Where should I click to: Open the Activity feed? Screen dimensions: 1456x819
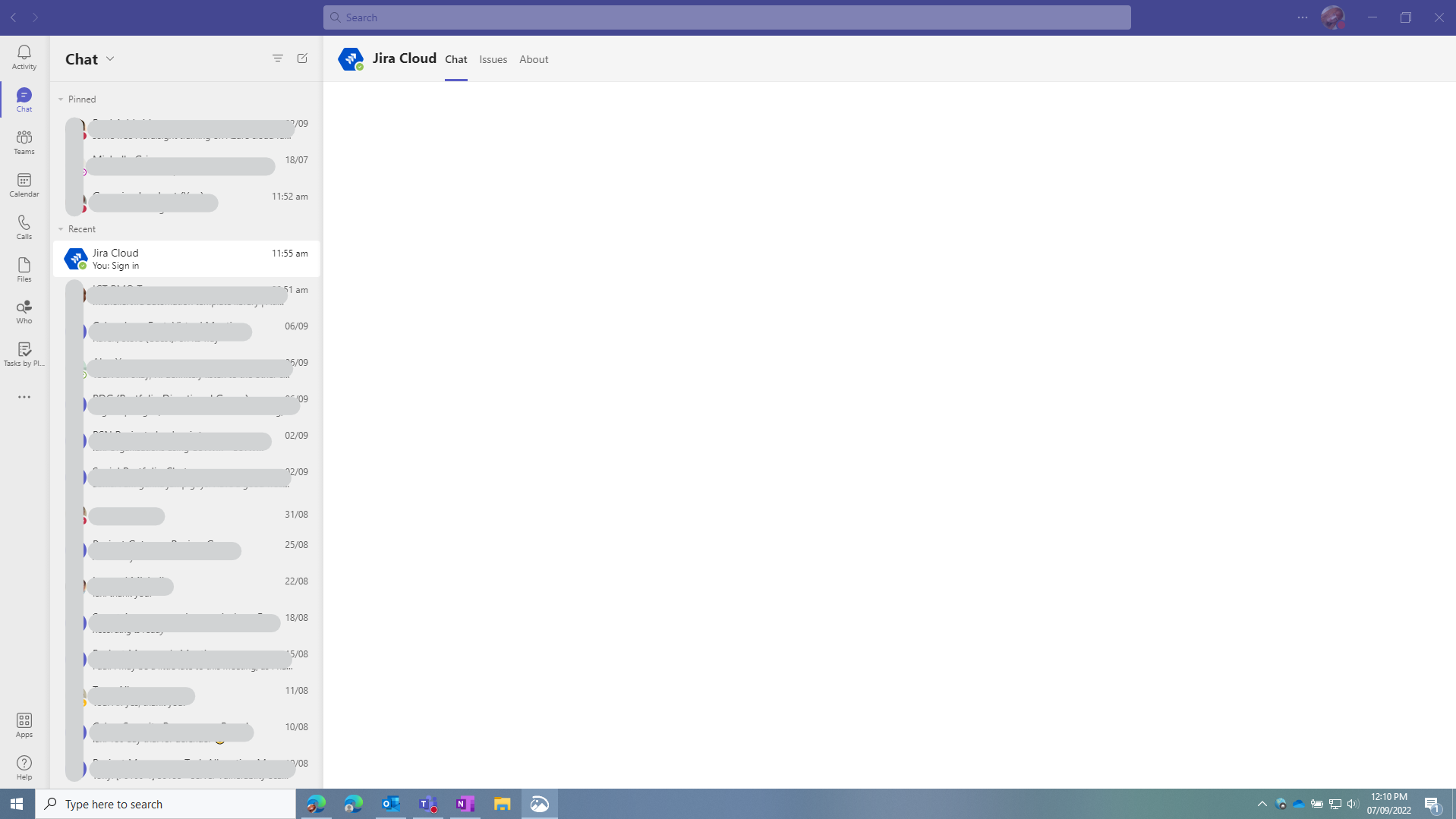click(x=24, y=57)
